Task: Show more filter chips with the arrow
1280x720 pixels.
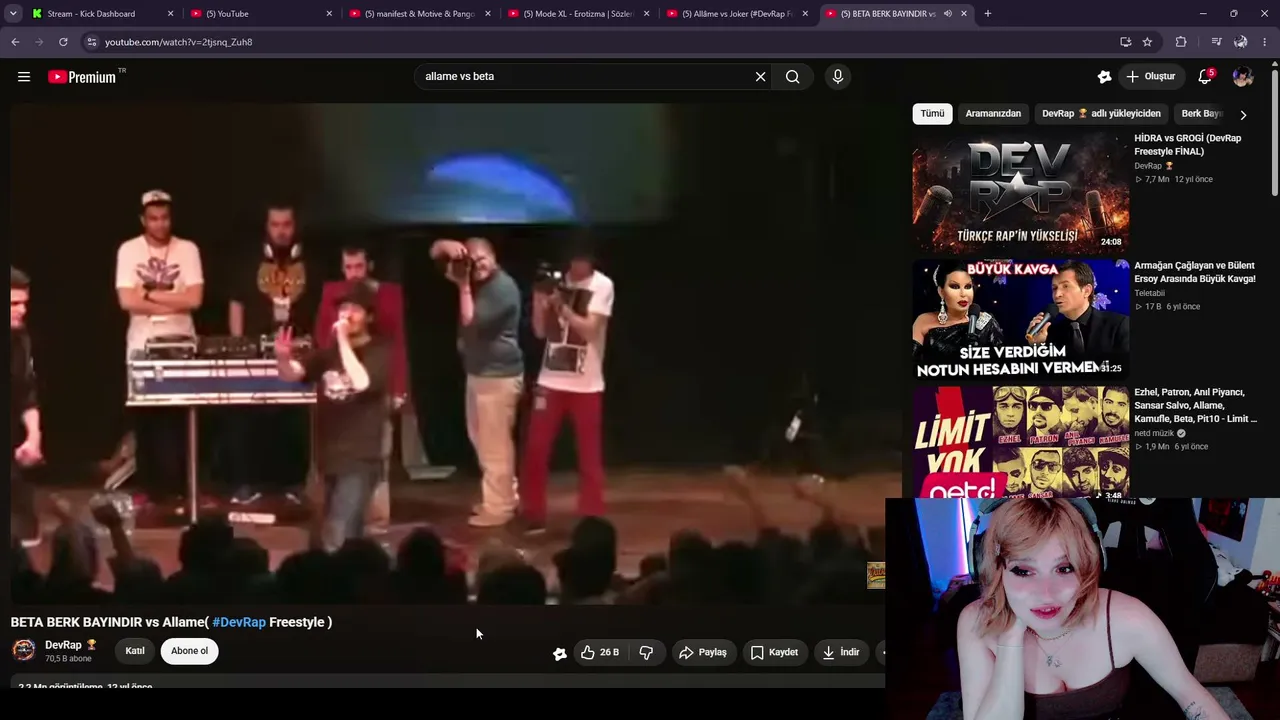Action: click(1243, 115)
